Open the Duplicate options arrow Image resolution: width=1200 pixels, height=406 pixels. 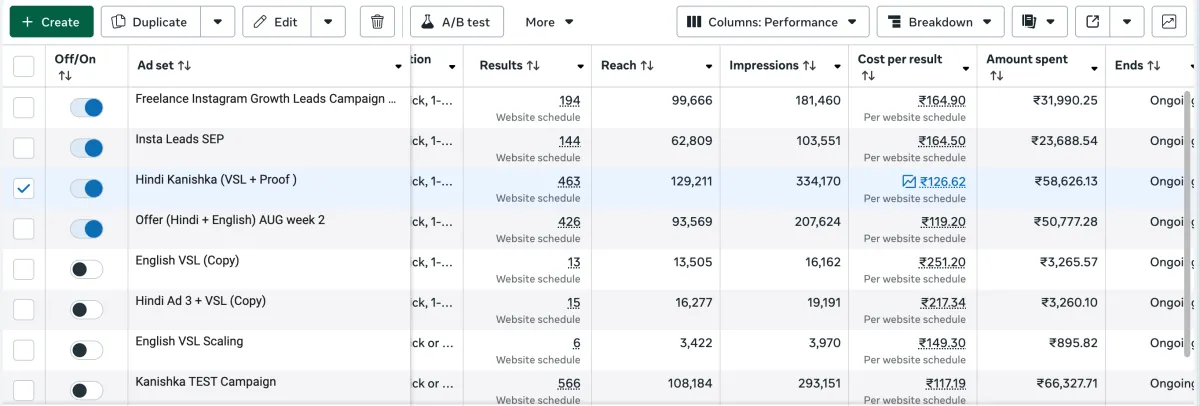(218, 22)
